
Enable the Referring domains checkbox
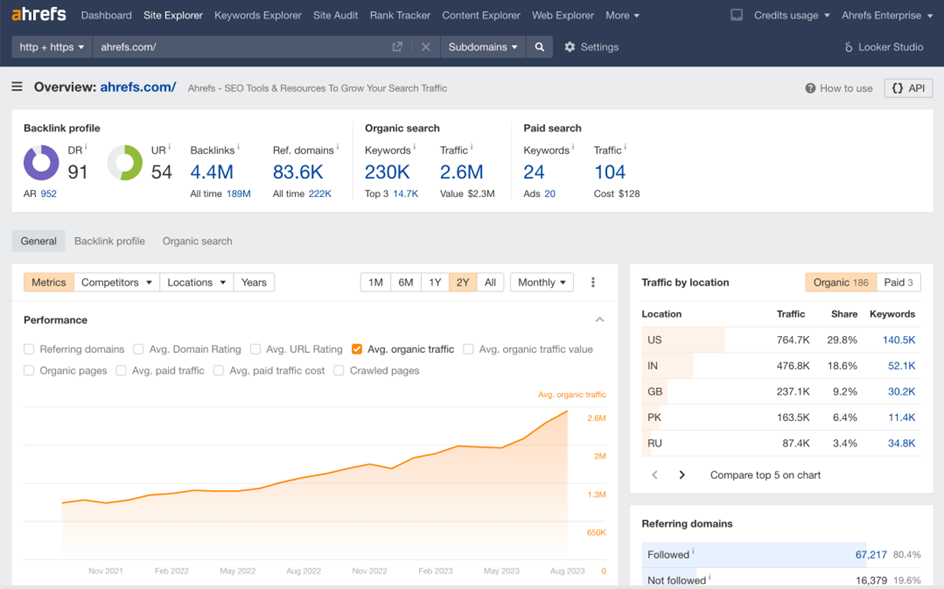coord(29,349)
